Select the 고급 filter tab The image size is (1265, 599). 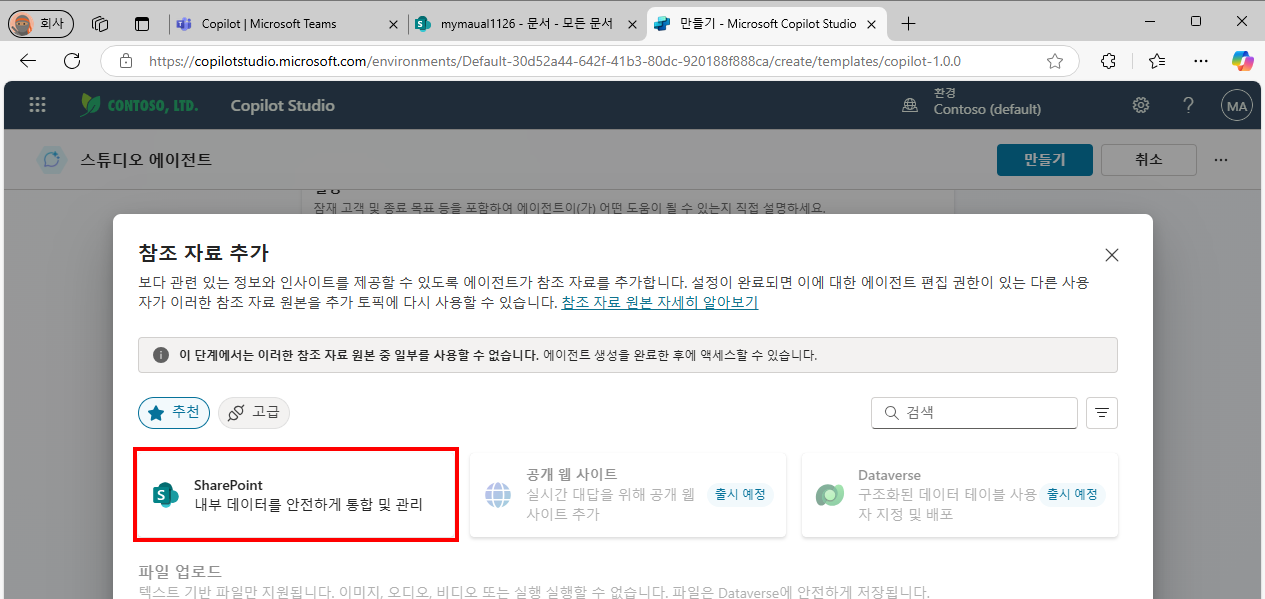click(254, 412)
